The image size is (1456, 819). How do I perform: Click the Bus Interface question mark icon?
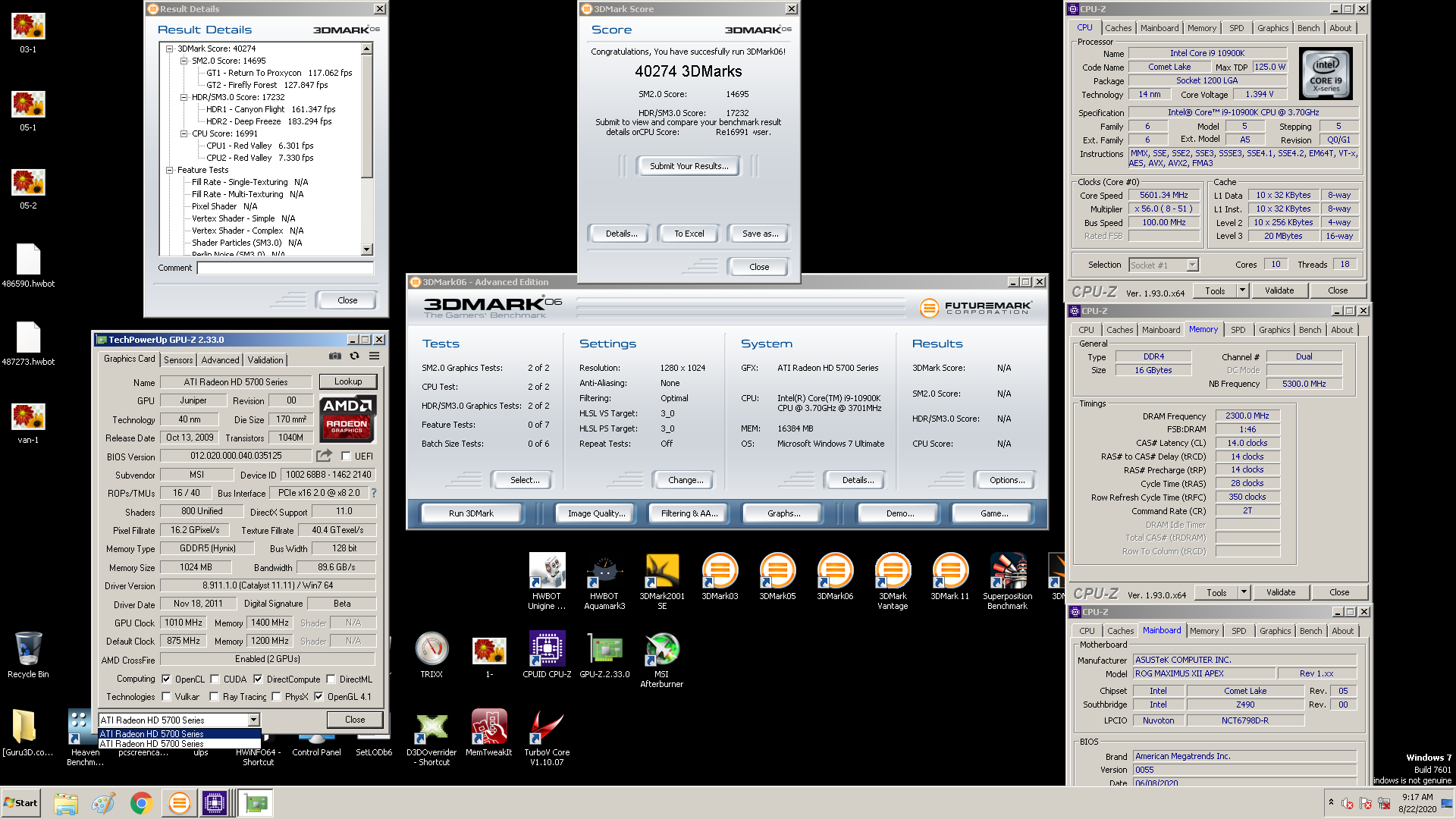(x=373, y=493)
